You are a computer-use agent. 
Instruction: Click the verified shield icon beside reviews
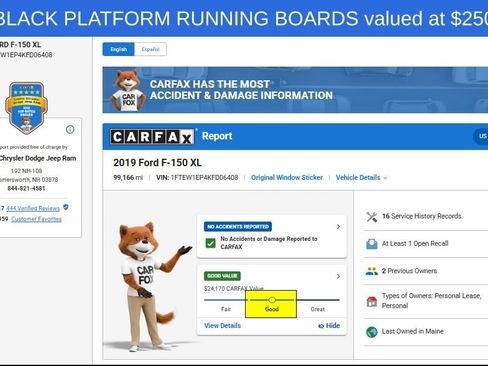(66, 207)
